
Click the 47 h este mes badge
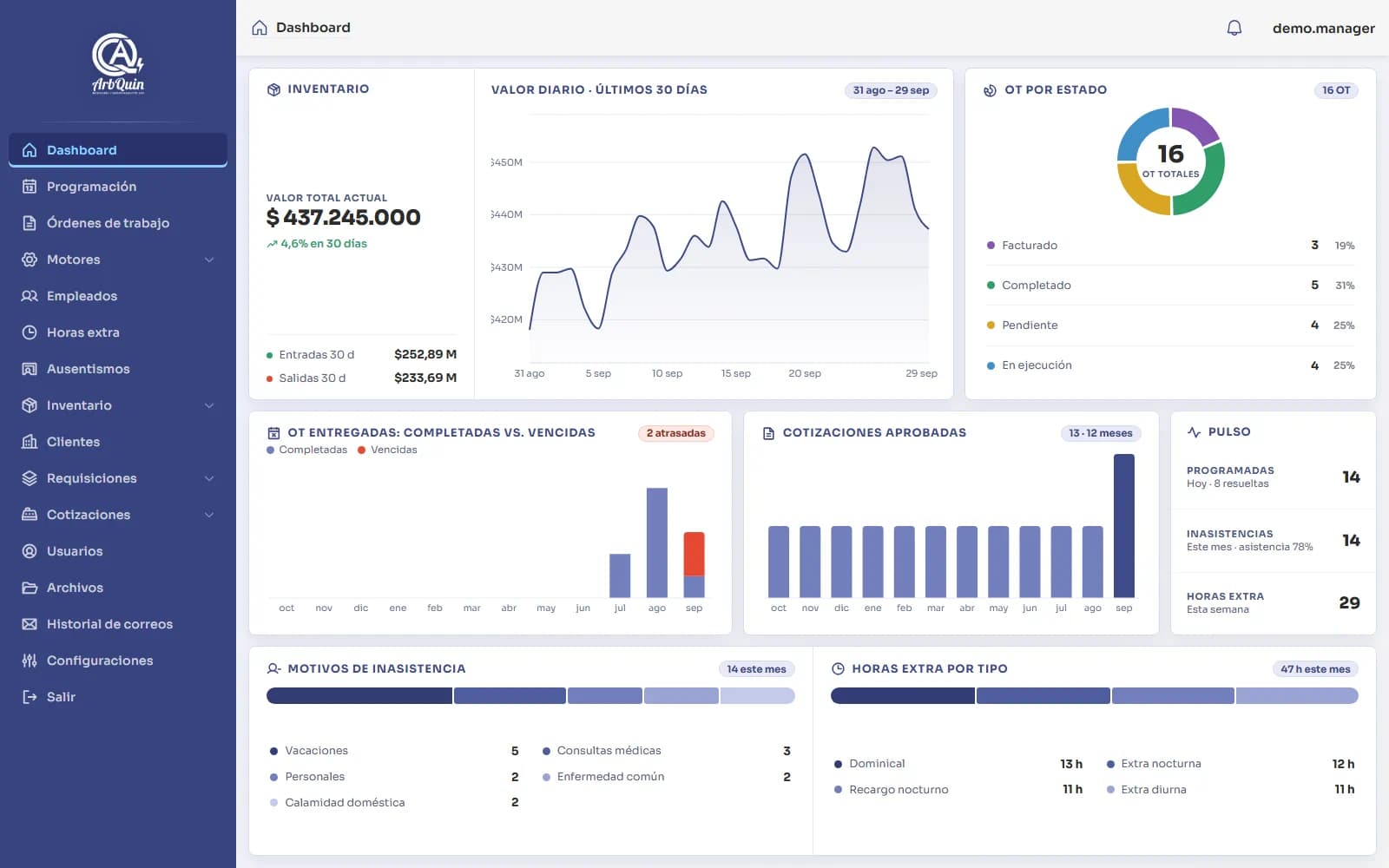pos(1315,669)
